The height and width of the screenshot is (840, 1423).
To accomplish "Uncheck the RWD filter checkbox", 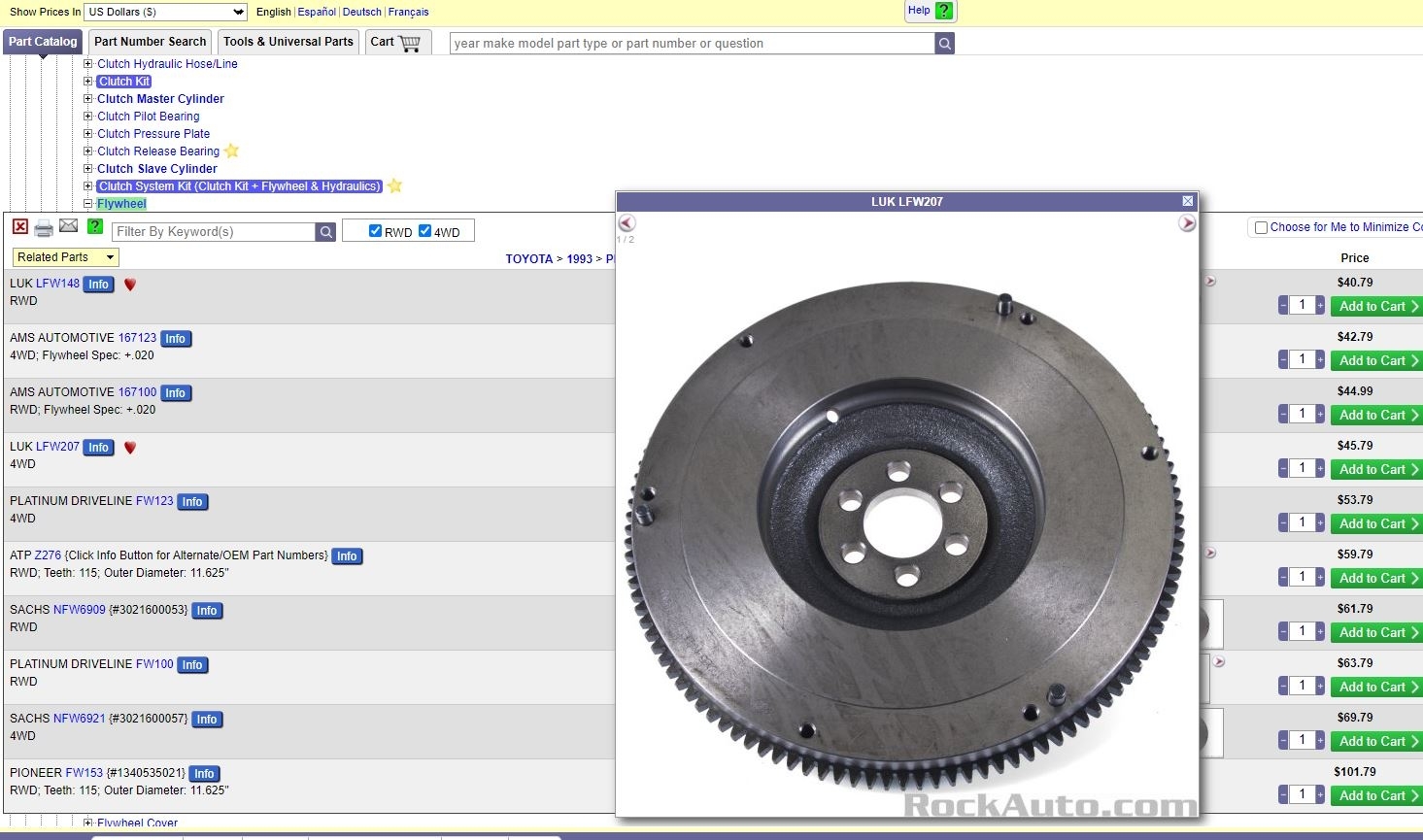I will pos(375,231).
